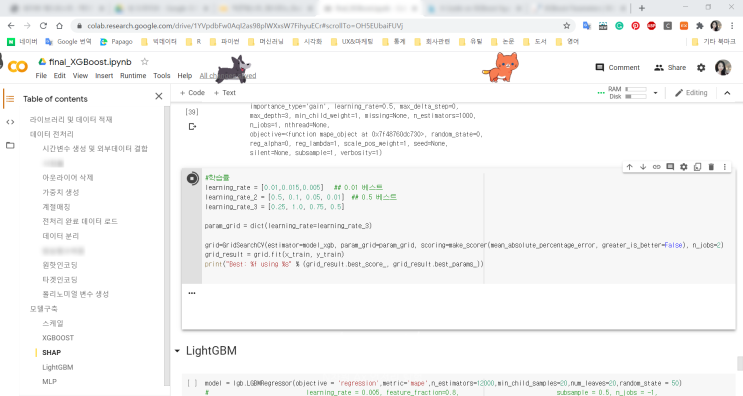Open the Papago bookmark

(116, 42)
